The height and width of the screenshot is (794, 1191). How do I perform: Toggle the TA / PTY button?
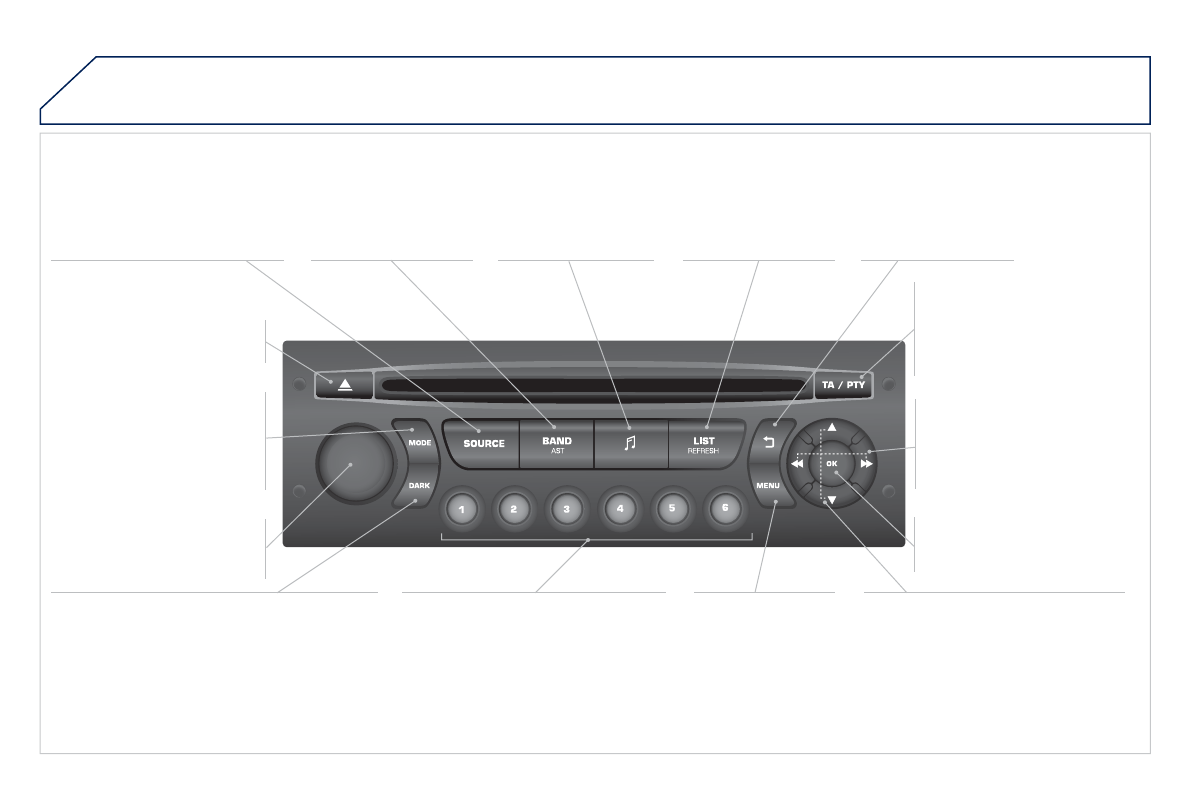[843, 384]
